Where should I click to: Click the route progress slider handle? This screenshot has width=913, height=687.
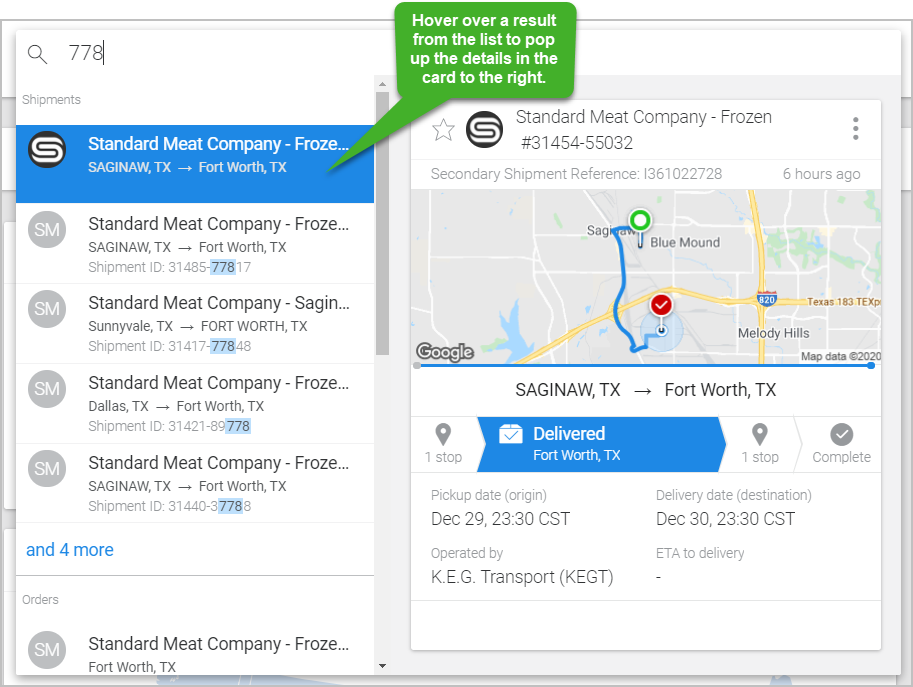[x=871, y=366]
